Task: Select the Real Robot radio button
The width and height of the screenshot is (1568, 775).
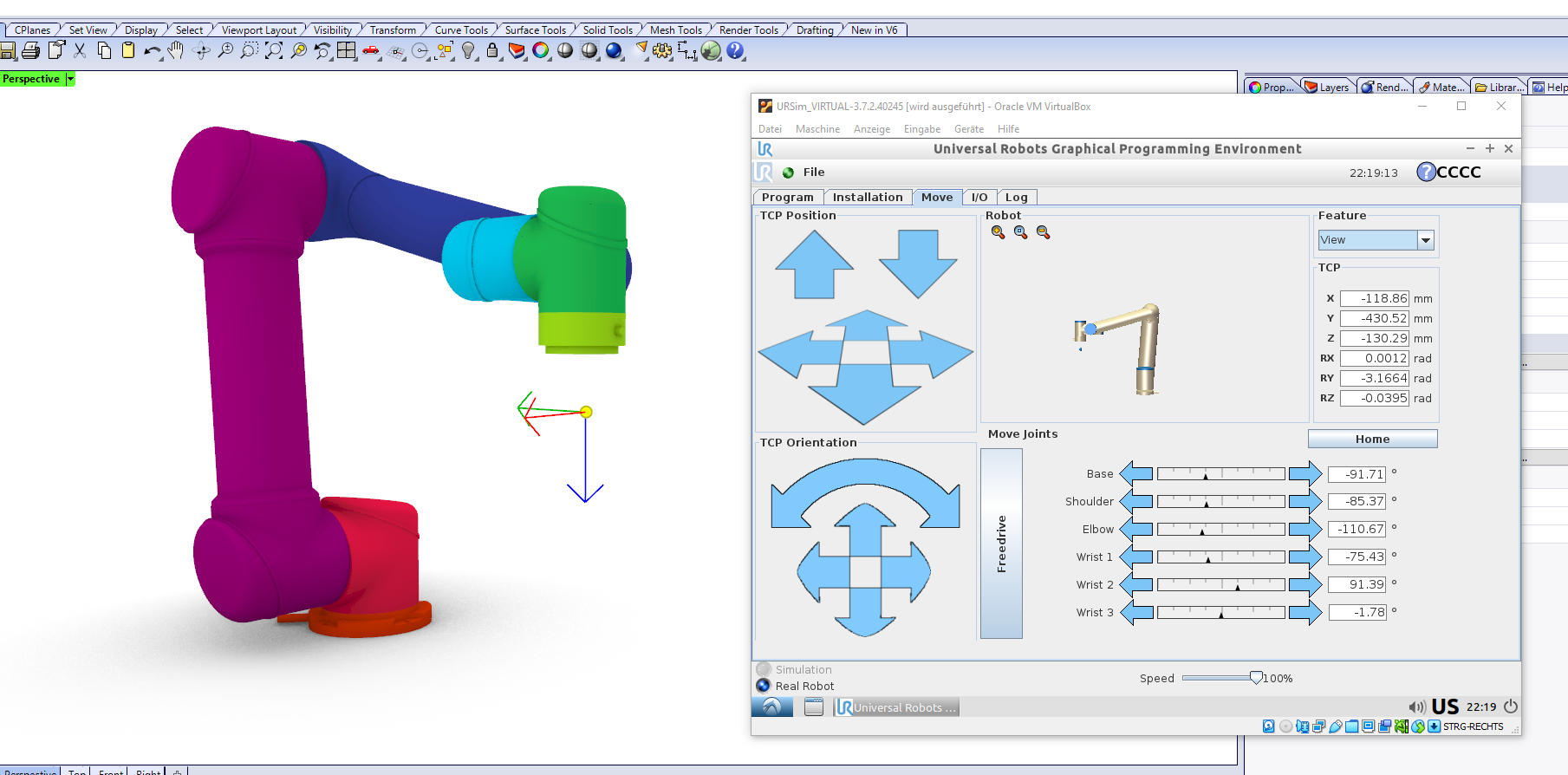Action: (x=764, y=686)
